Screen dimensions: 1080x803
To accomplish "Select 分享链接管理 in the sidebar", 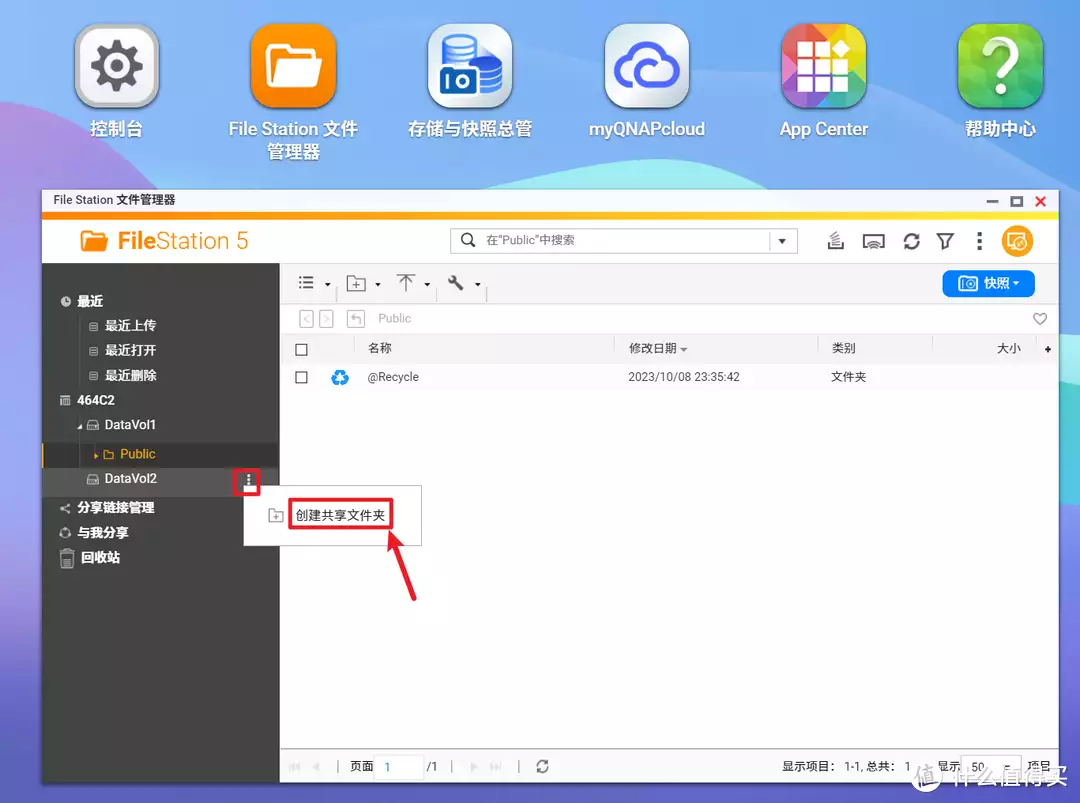I will pyautogui.click(x=116, y=508).
